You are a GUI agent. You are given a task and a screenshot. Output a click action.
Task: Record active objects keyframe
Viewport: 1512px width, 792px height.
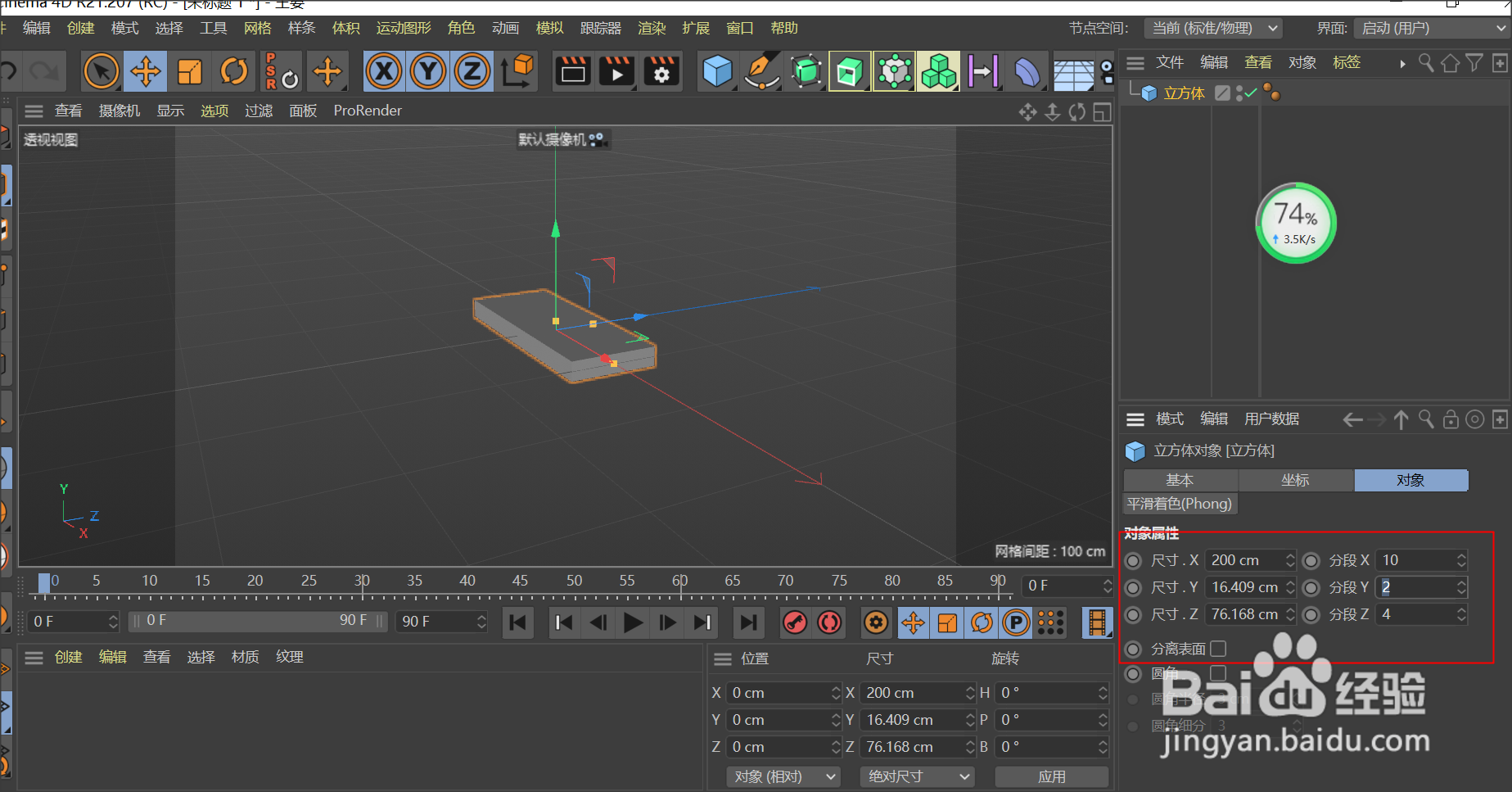[794, 623]
